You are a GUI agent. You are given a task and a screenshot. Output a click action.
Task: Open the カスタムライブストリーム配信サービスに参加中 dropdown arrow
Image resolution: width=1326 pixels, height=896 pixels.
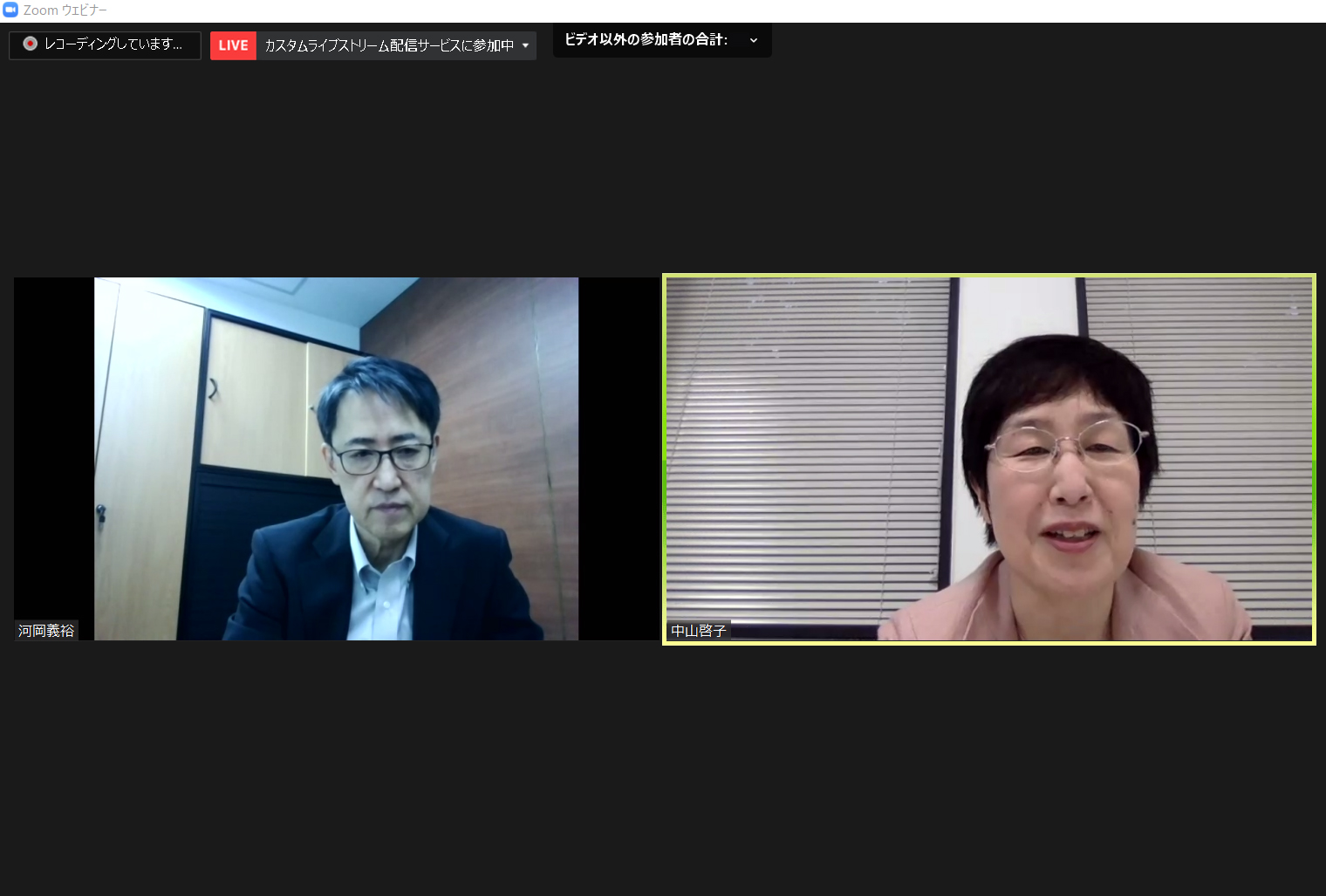pyautogui.click(x=525, y=45)
